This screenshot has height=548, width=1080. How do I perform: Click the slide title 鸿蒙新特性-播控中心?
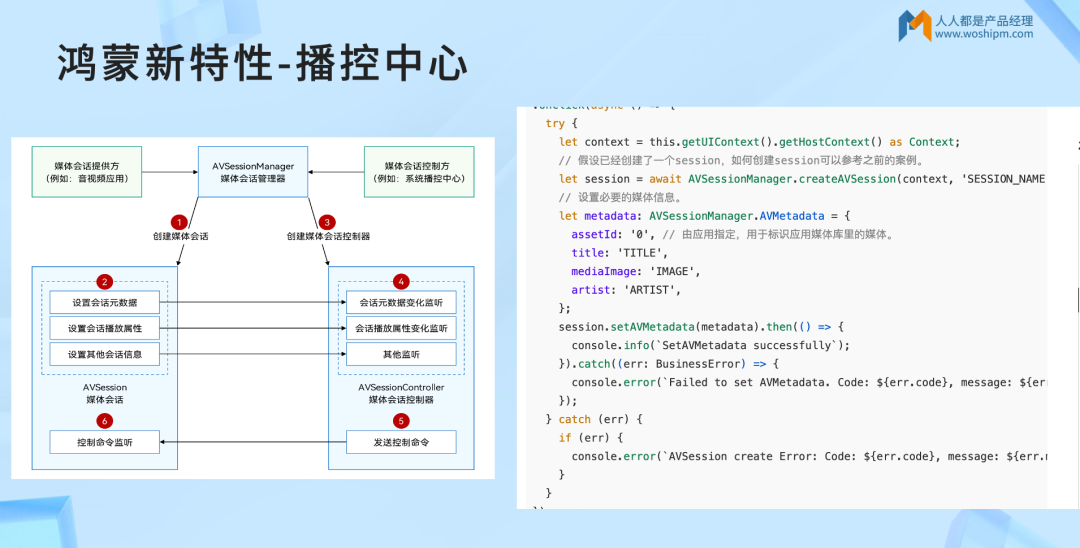pyautogui.click(x=262, y=63)
